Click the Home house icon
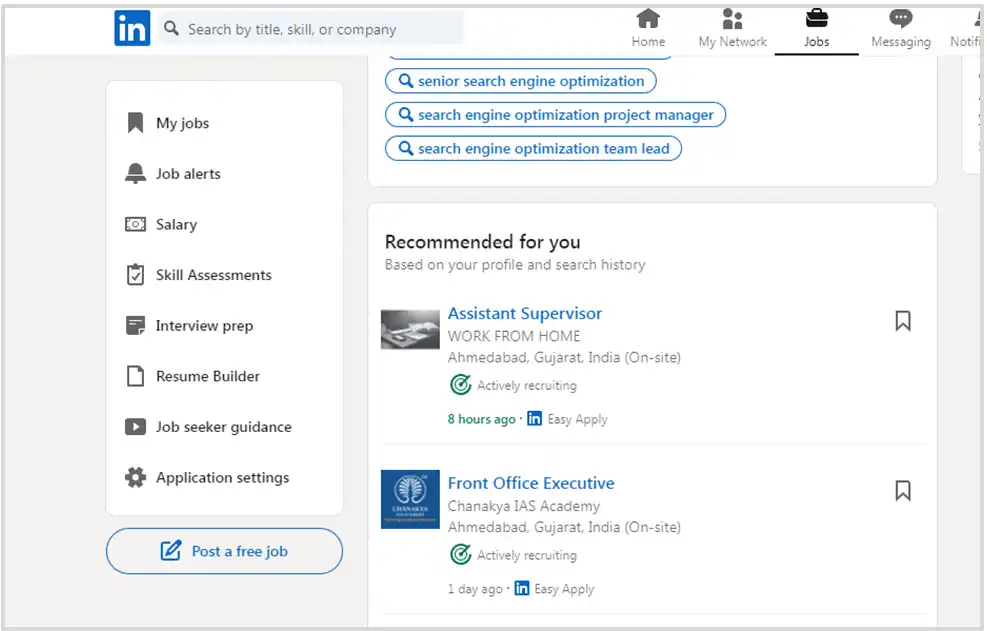Image resolution: width=987 pixels, height=631 pixels. point(648,19)
